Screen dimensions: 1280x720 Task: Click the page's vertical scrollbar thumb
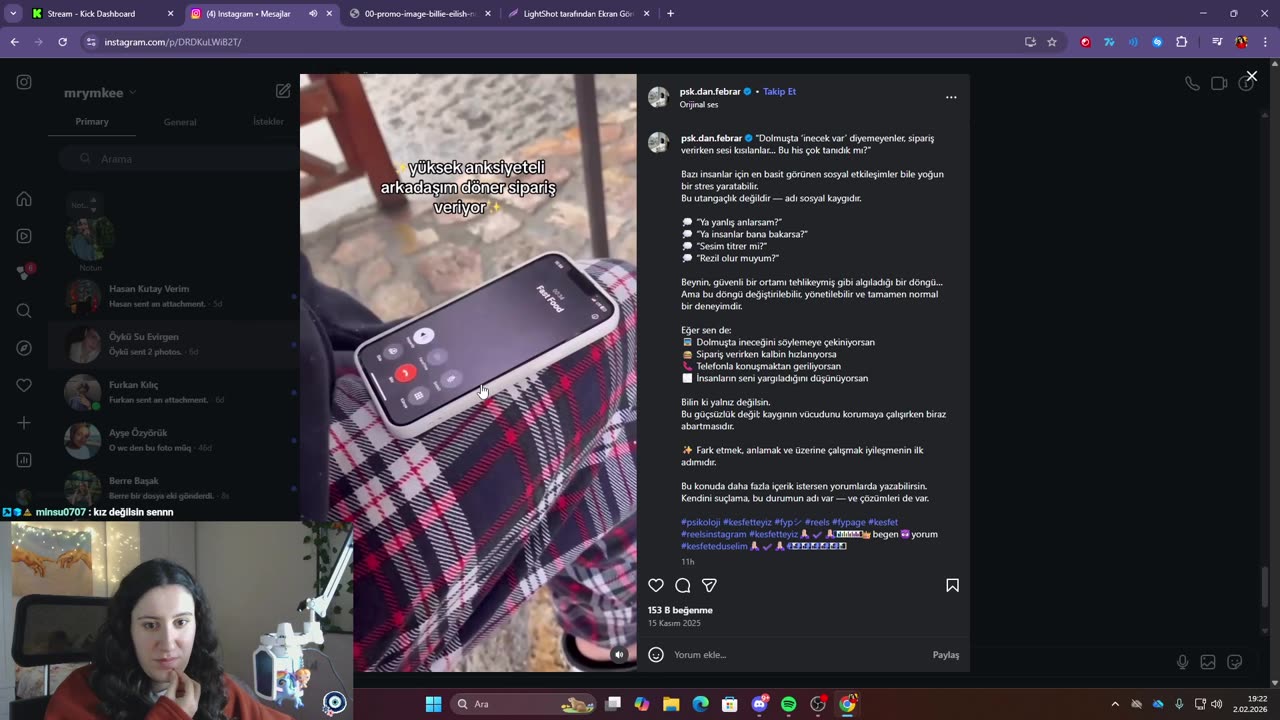click(x=1266, y=586)
